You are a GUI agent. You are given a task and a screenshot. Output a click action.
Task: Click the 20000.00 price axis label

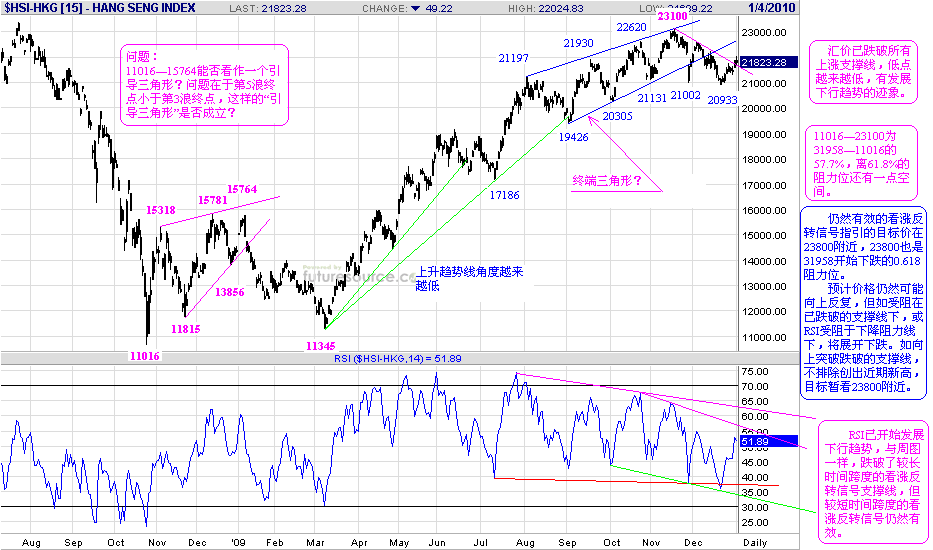tap(765, 108)
